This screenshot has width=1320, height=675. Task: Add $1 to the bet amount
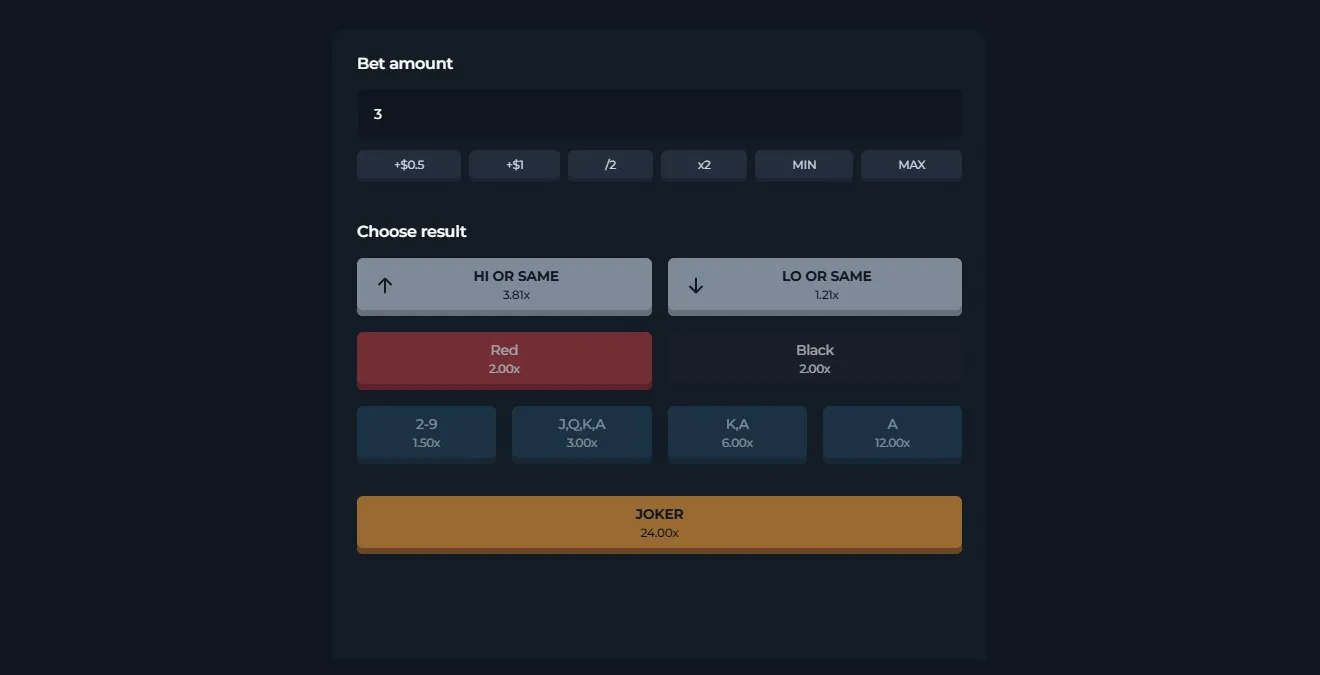tap(514, 164)
